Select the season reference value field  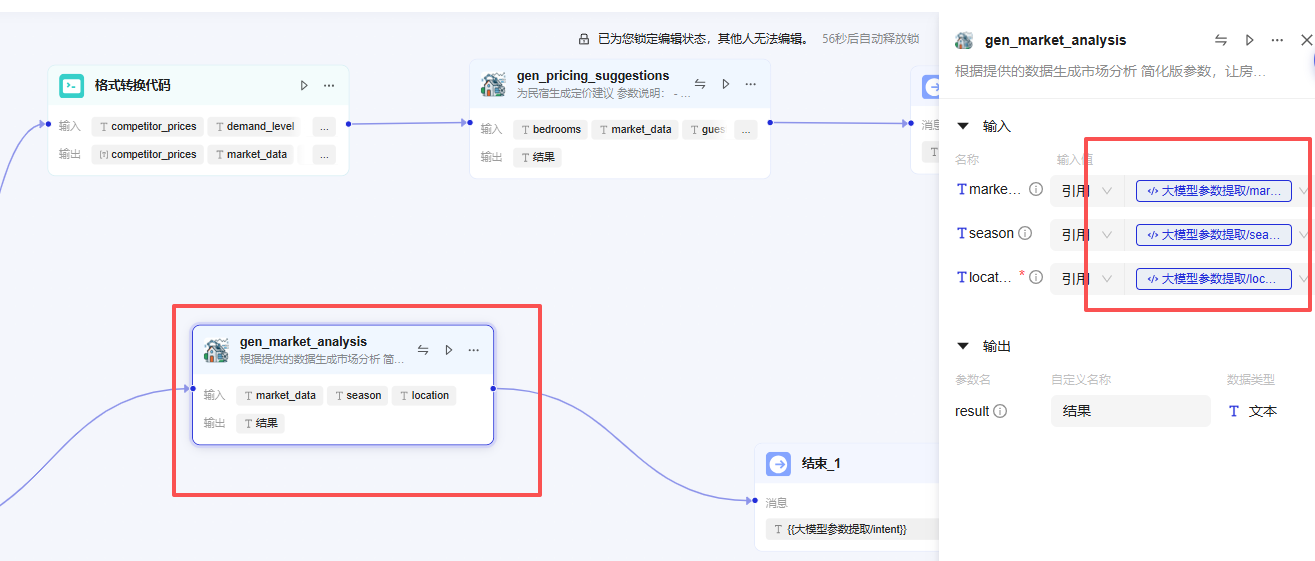(1213, 235)
